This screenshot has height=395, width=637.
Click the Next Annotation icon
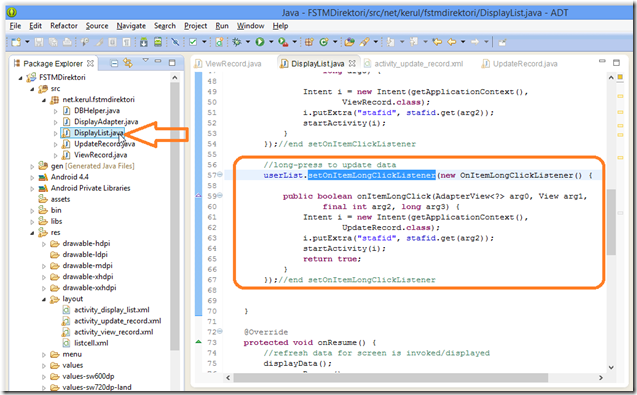tap(390, 42)
